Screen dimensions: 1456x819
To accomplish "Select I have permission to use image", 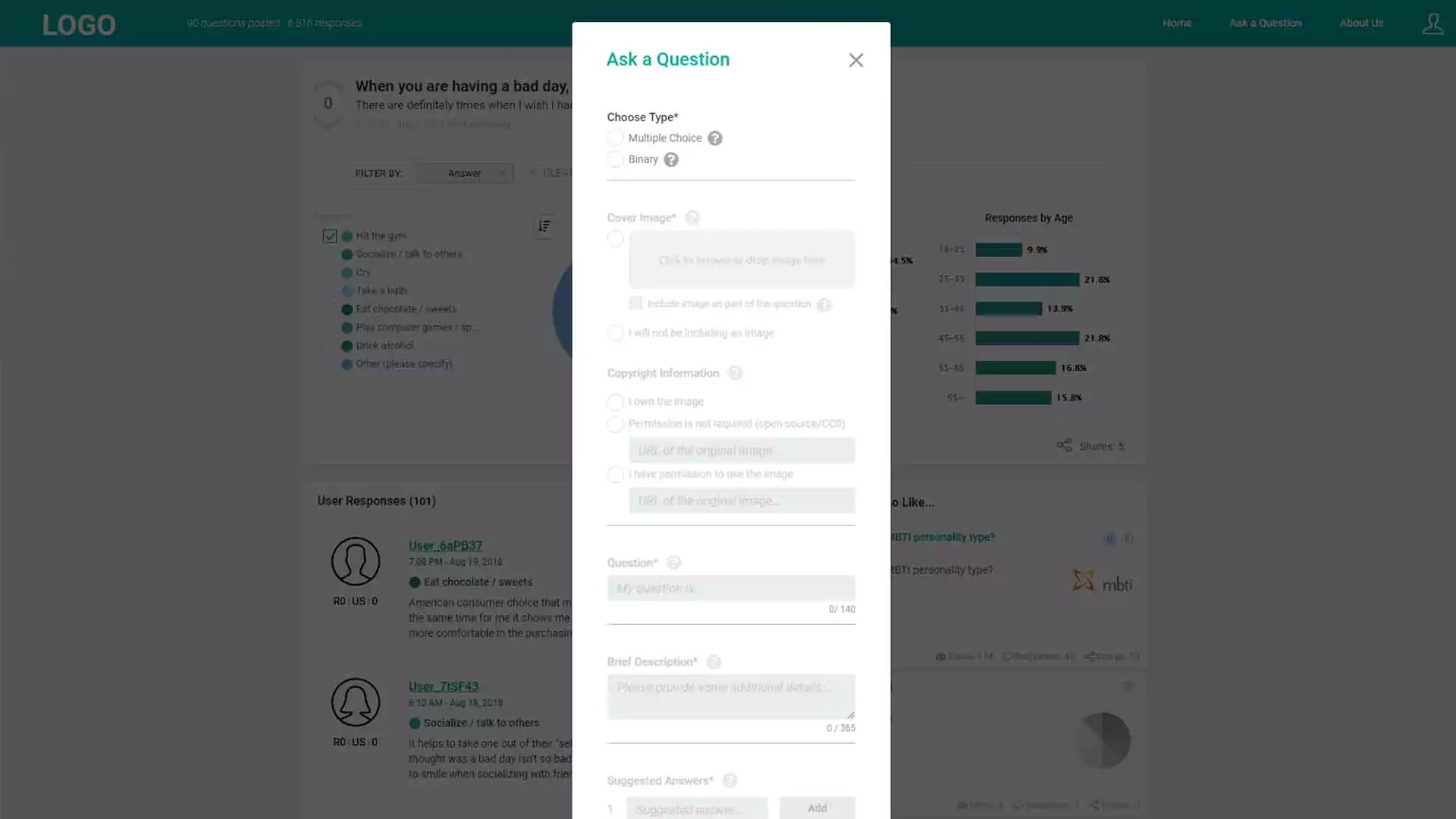I will [x=615, y=475].
